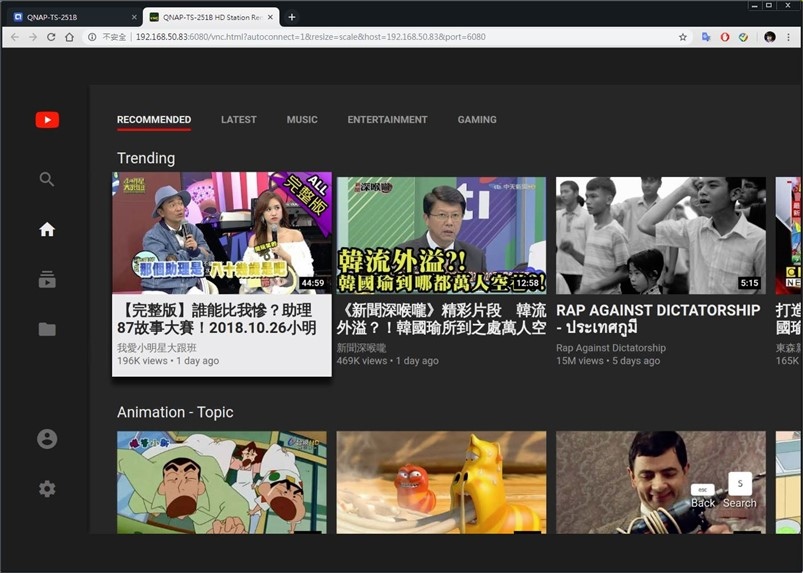This screenshot has height=573, width=803.
Task: Click the Google Translate extension icon
Action: pos(706,37)
